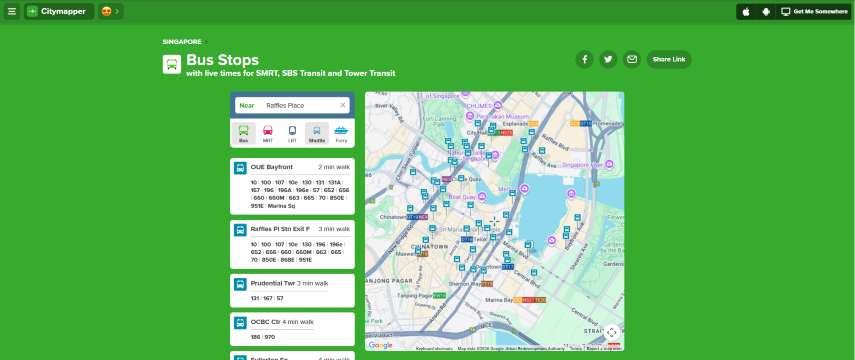The width and height of the screenshot is (855, 360).
Task: Click the Boat Quay map marker
Action: click(482, 197)
